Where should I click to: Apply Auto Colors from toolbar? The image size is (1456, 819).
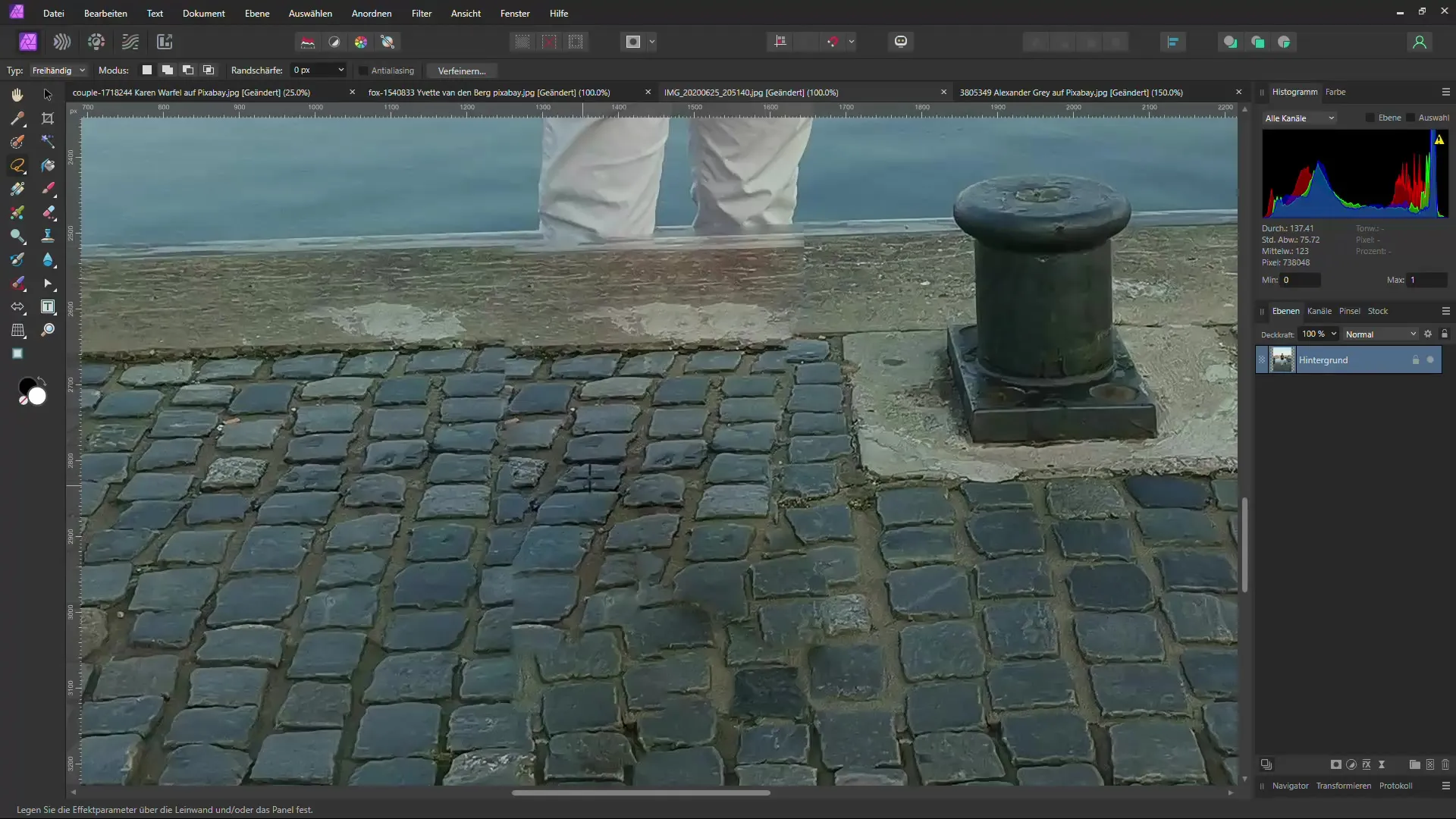[x=361, y=42]
